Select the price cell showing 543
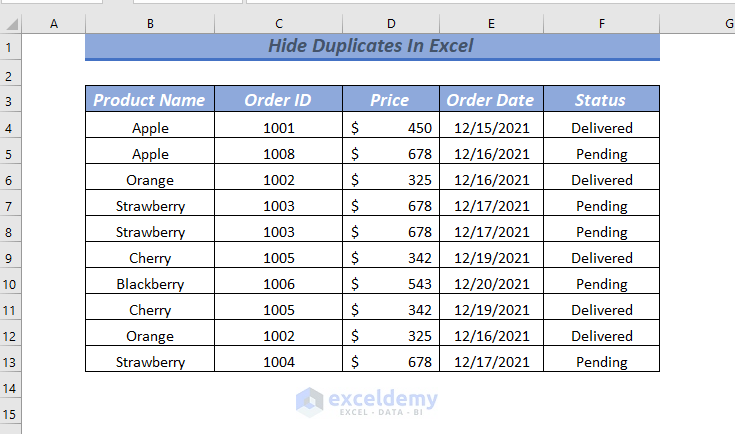This screenshot has width=735, height=434. click(391, 284)
